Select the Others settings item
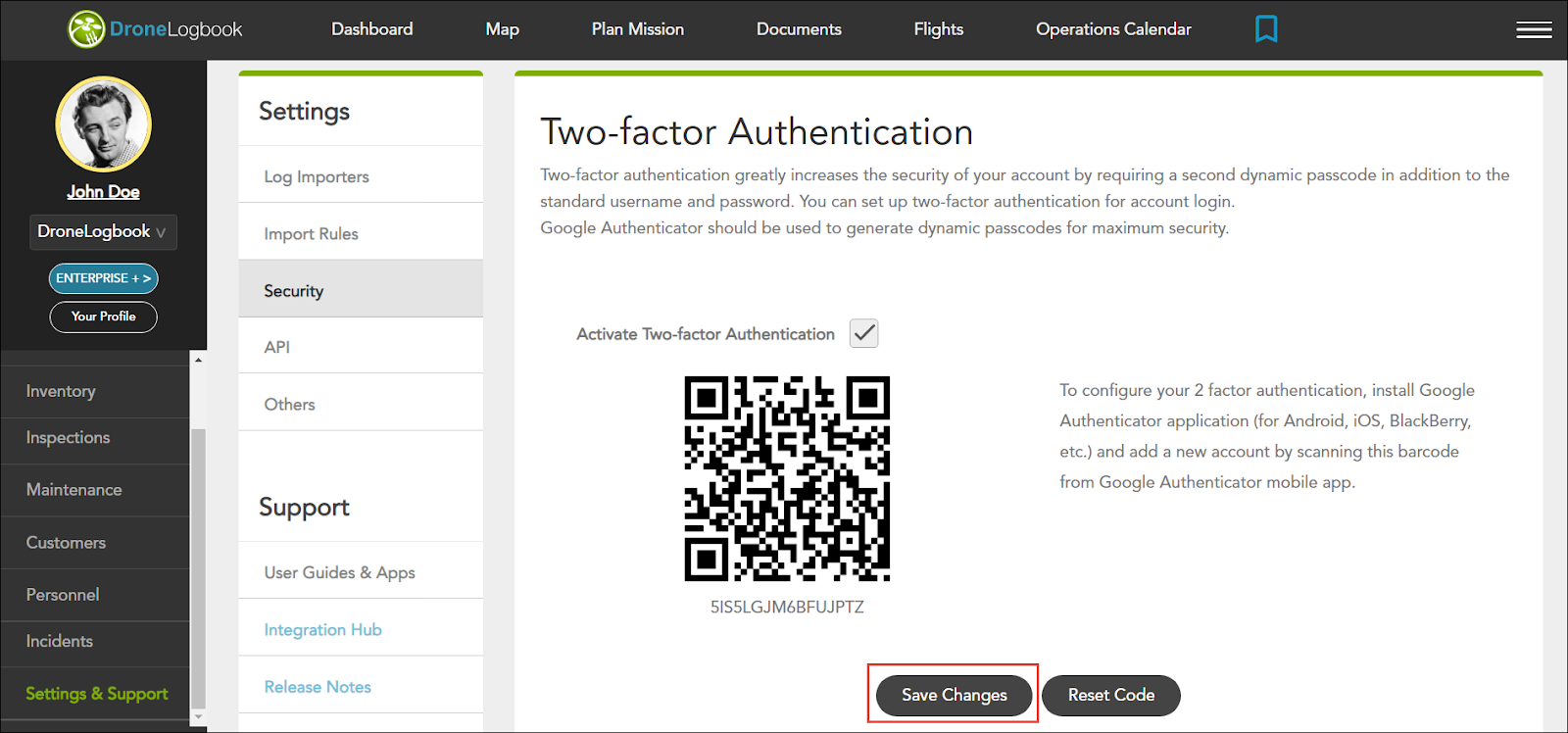 pos(361,404)
